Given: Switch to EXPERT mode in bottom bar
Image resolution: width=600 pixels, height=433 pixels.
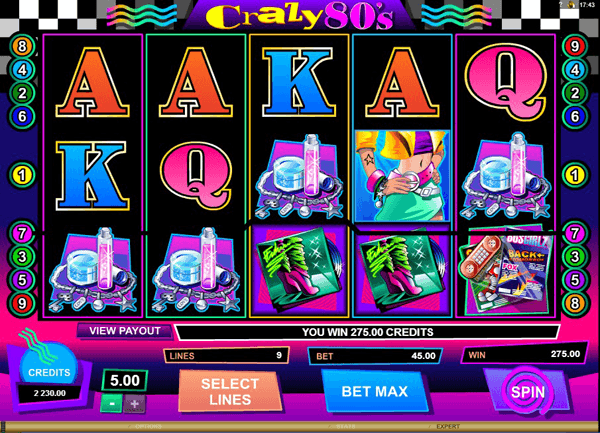Looking at the screenshot, I should click(x=448, y=426).
